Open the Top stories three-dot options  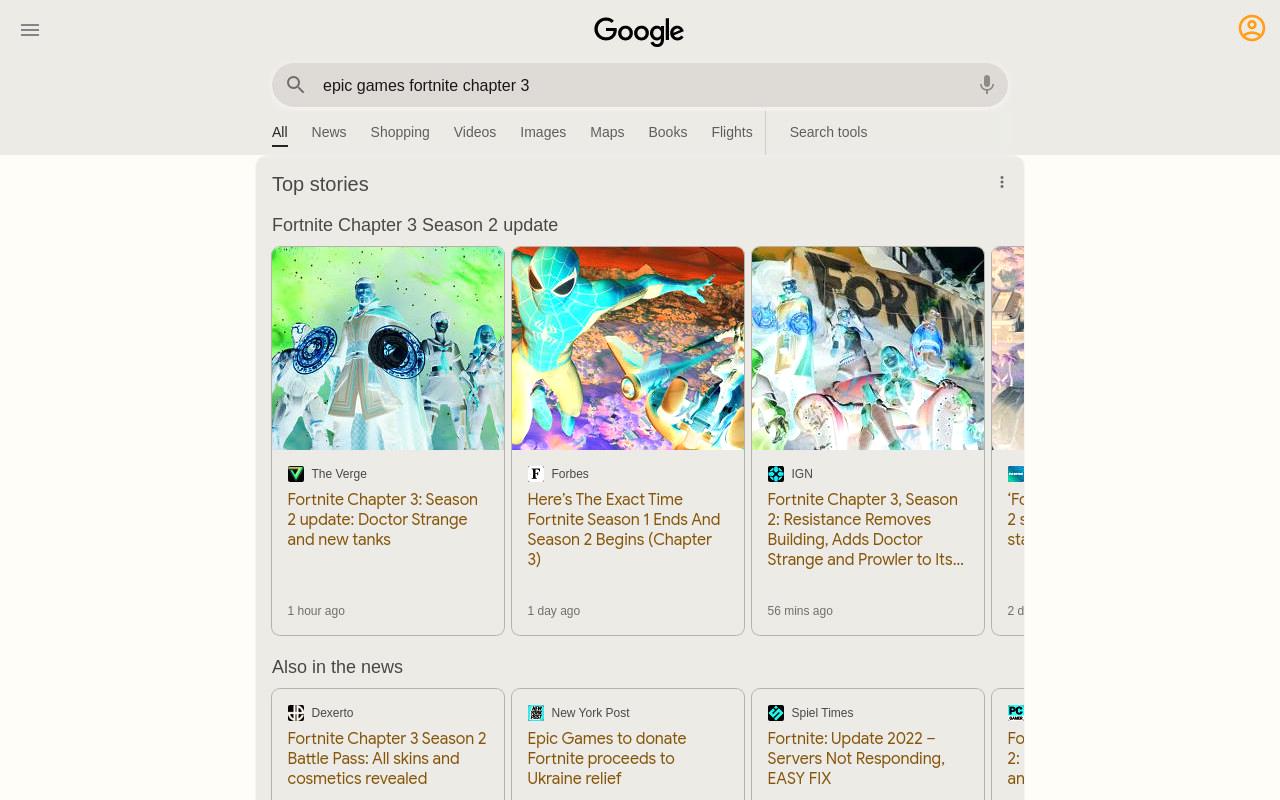(1002, 182)
